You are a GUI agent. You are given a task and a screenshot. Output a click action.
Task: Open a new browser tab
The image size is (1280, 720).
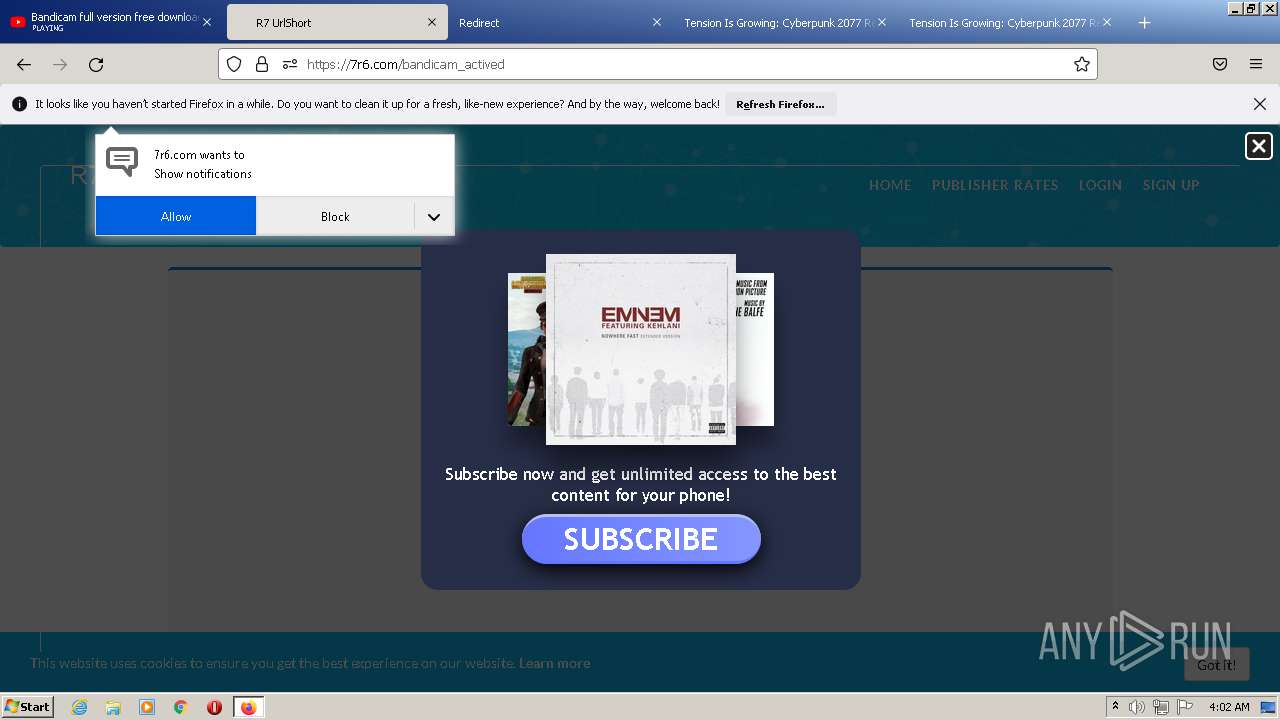pyautogui.click(x=1144, y=22)
